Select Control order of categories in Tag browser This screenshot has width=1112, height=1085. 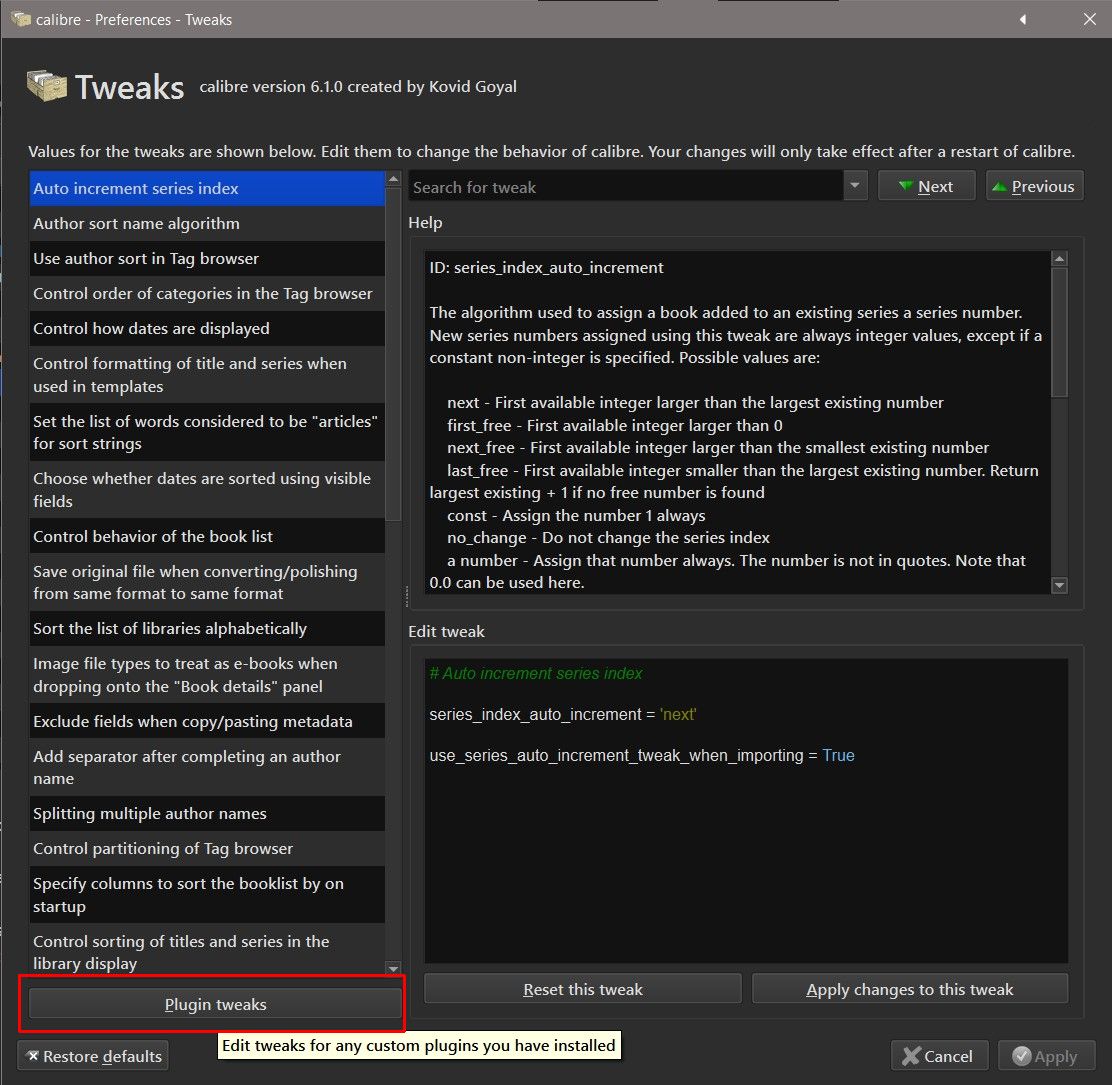[206, 294]
